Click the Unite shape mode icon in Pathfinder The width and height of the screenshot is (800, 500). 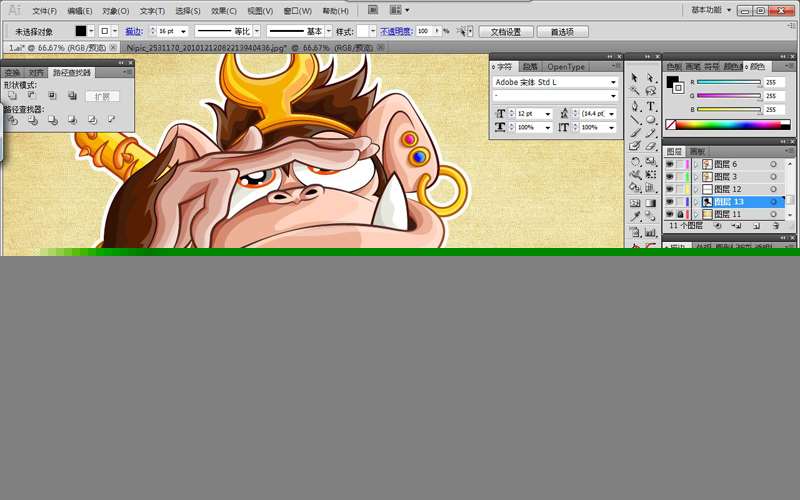12,95
